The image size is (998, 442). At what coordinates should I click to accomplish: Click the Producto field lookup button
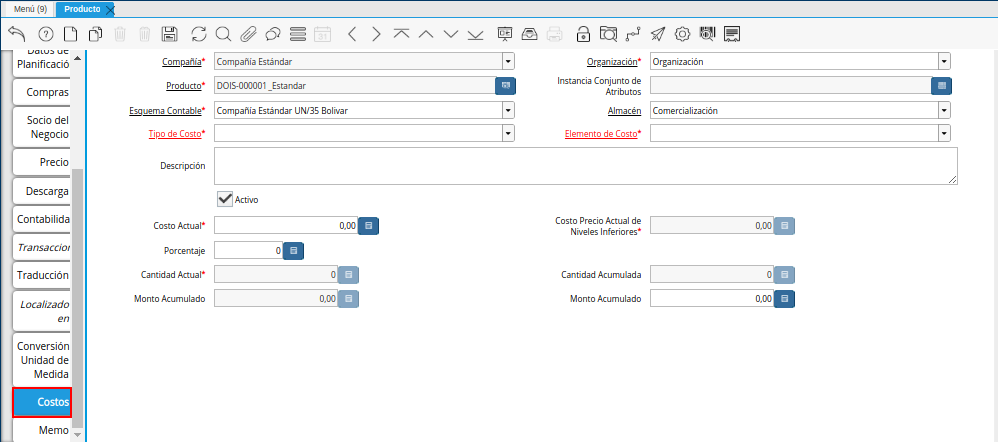(506, 86)
